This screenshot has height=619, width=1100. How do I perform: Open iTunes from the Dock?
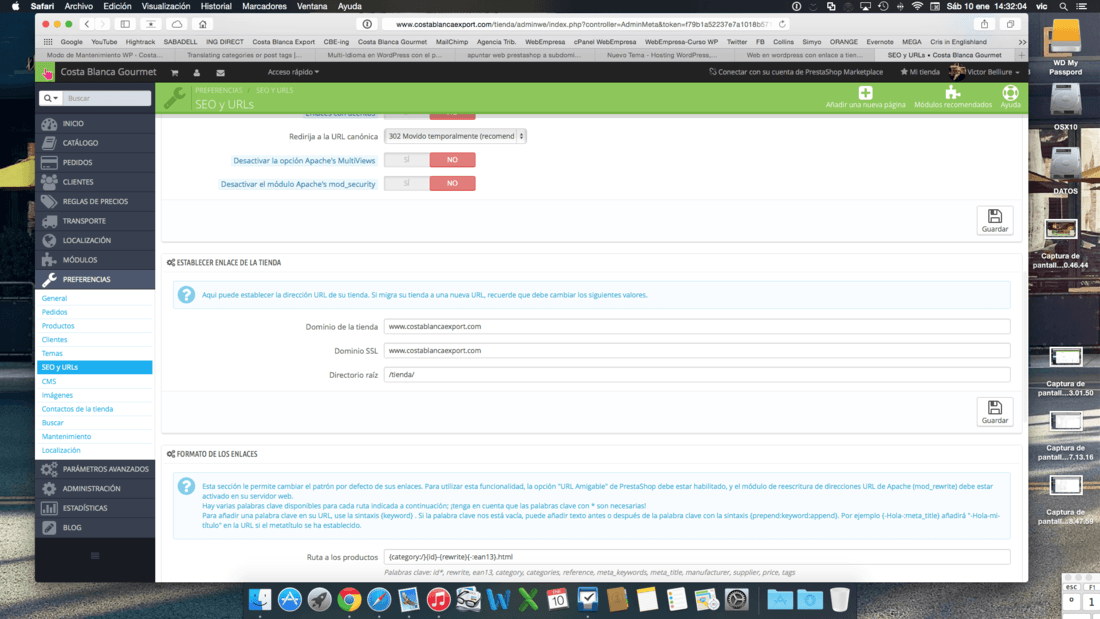coord(438,599)
